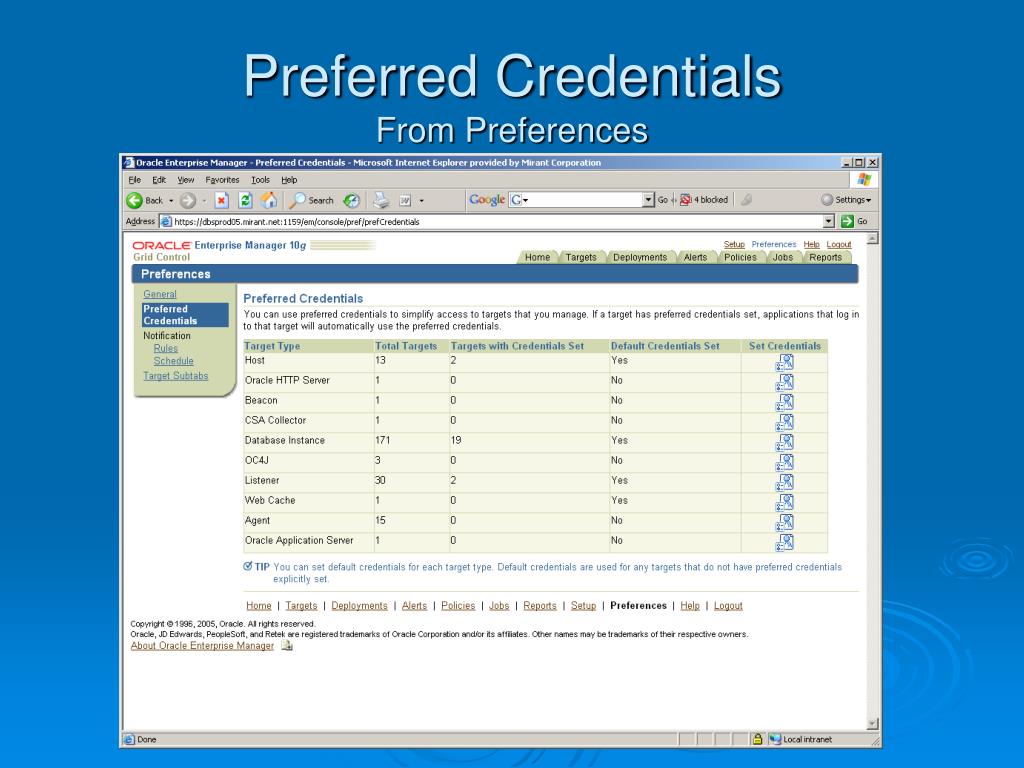Switch to the Home tab
This screenshot has width=1024, height=768.
click(x=537, y=257)
